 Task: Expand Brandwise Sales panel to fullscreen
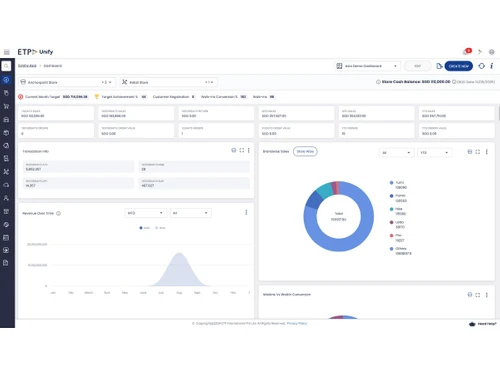pyautogui.click(x=478, y=152)
